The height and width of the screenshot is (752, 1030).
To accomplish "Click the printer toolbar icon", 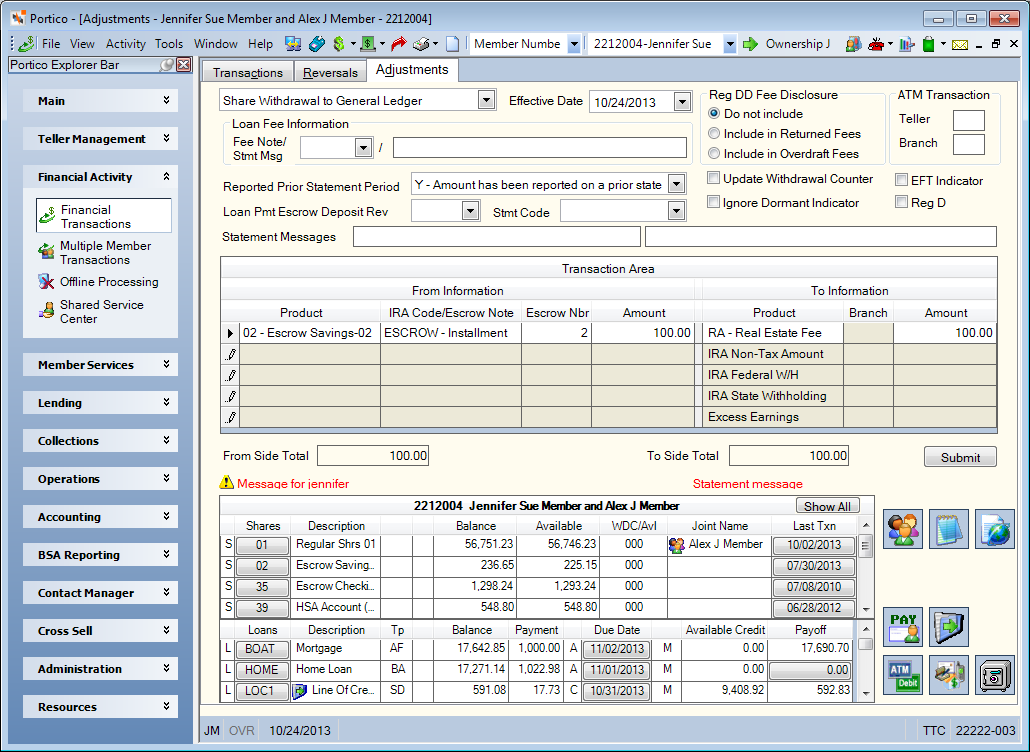I will (421, 44).
